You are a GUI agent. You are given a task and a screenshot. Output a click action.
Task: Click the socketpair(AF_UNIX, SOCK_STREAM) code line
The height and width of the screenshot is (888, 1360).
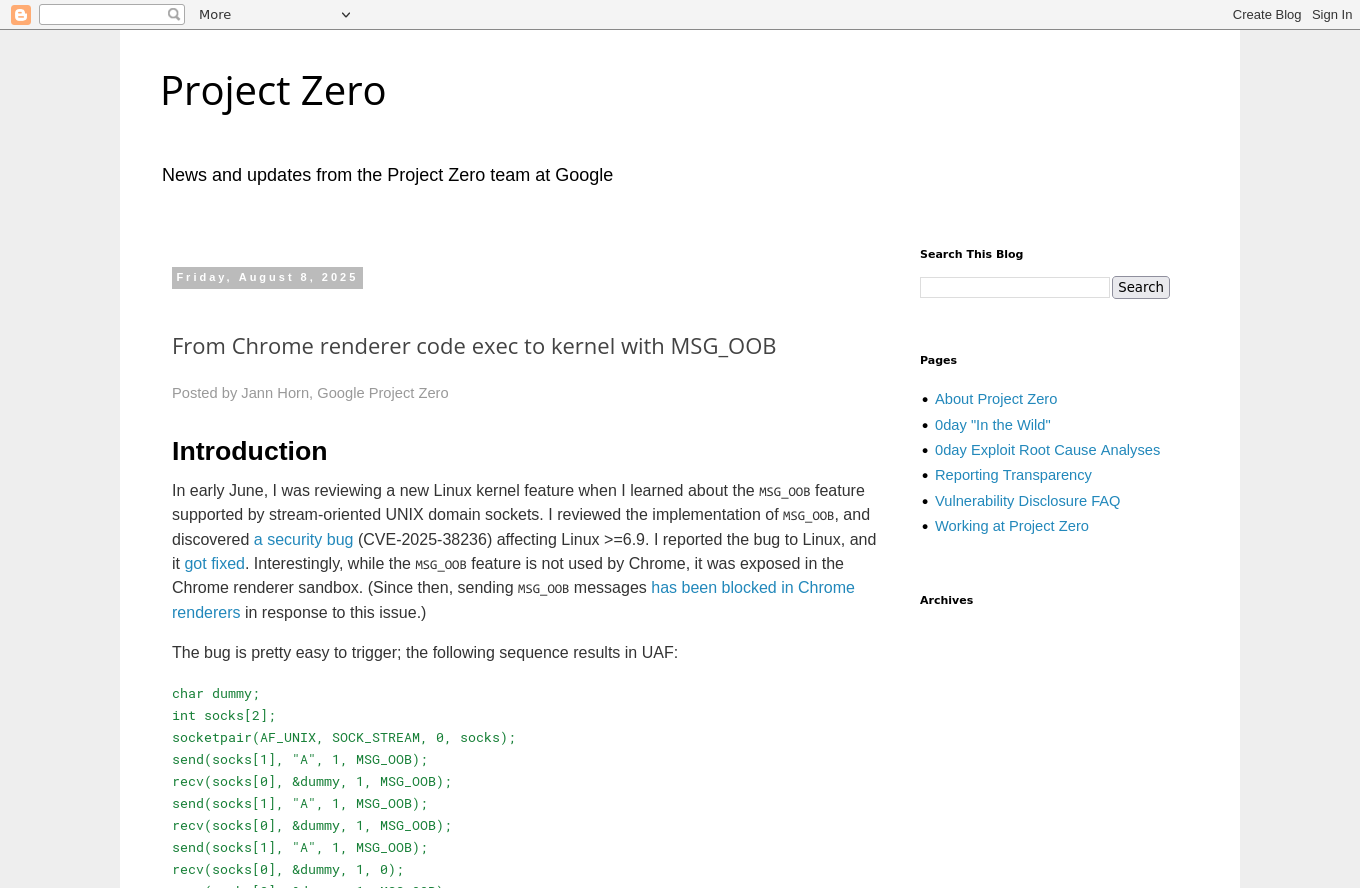344,737
